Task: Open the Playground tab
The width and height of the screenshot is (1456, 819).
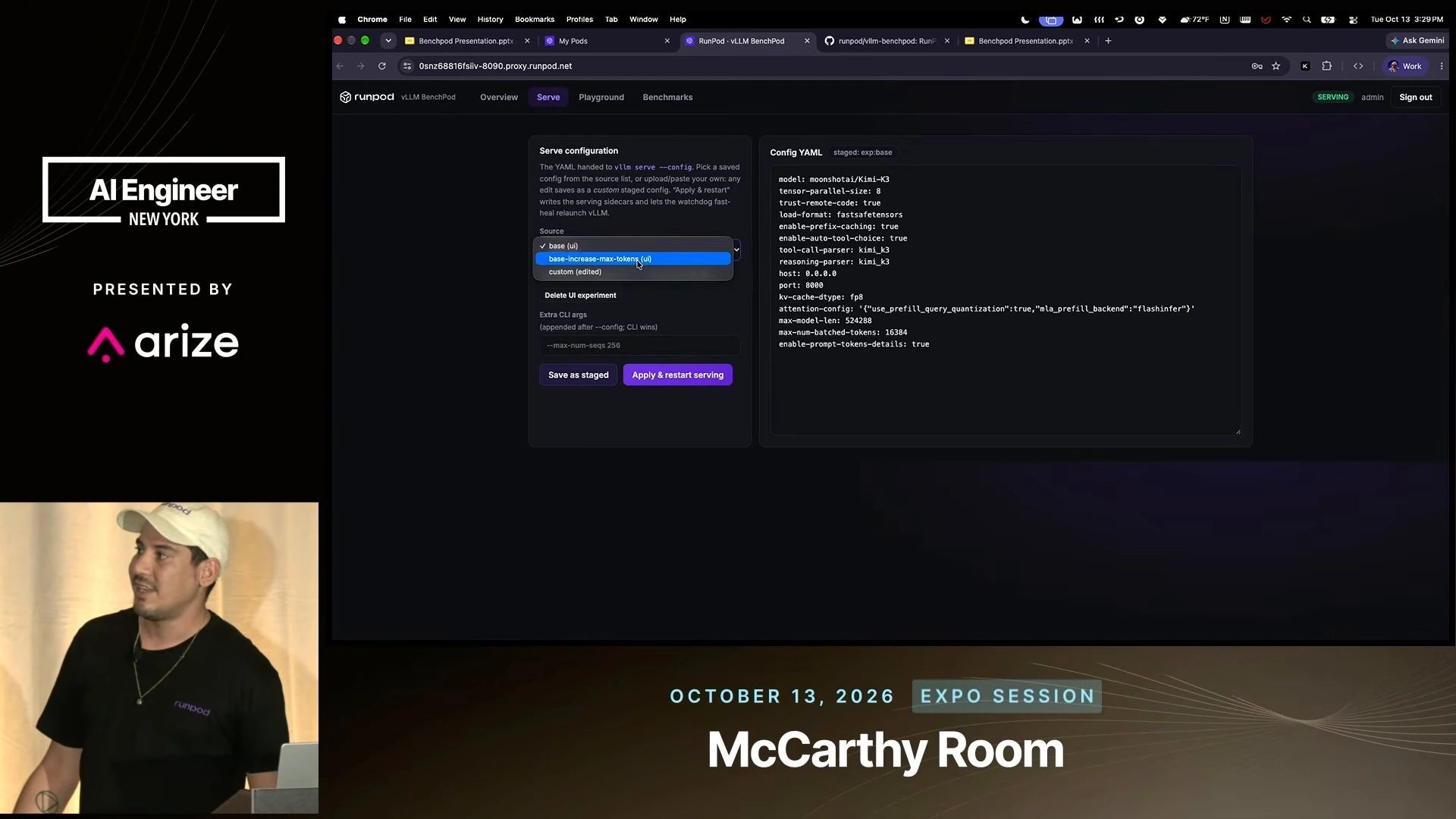Action: click(x=601, y=97)
